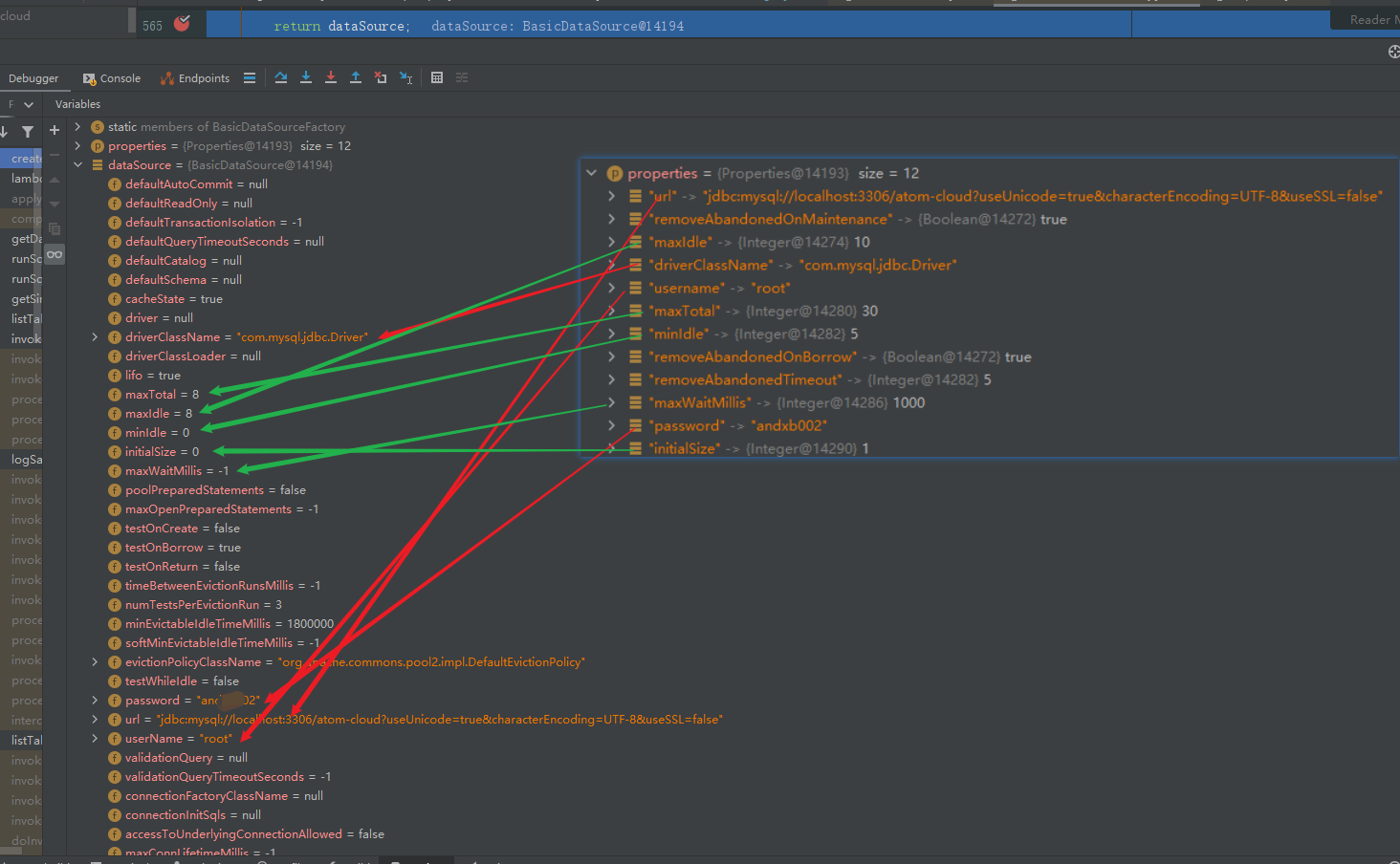
Task: Select the 'getDa' stack frame
Action: point(21,239)
